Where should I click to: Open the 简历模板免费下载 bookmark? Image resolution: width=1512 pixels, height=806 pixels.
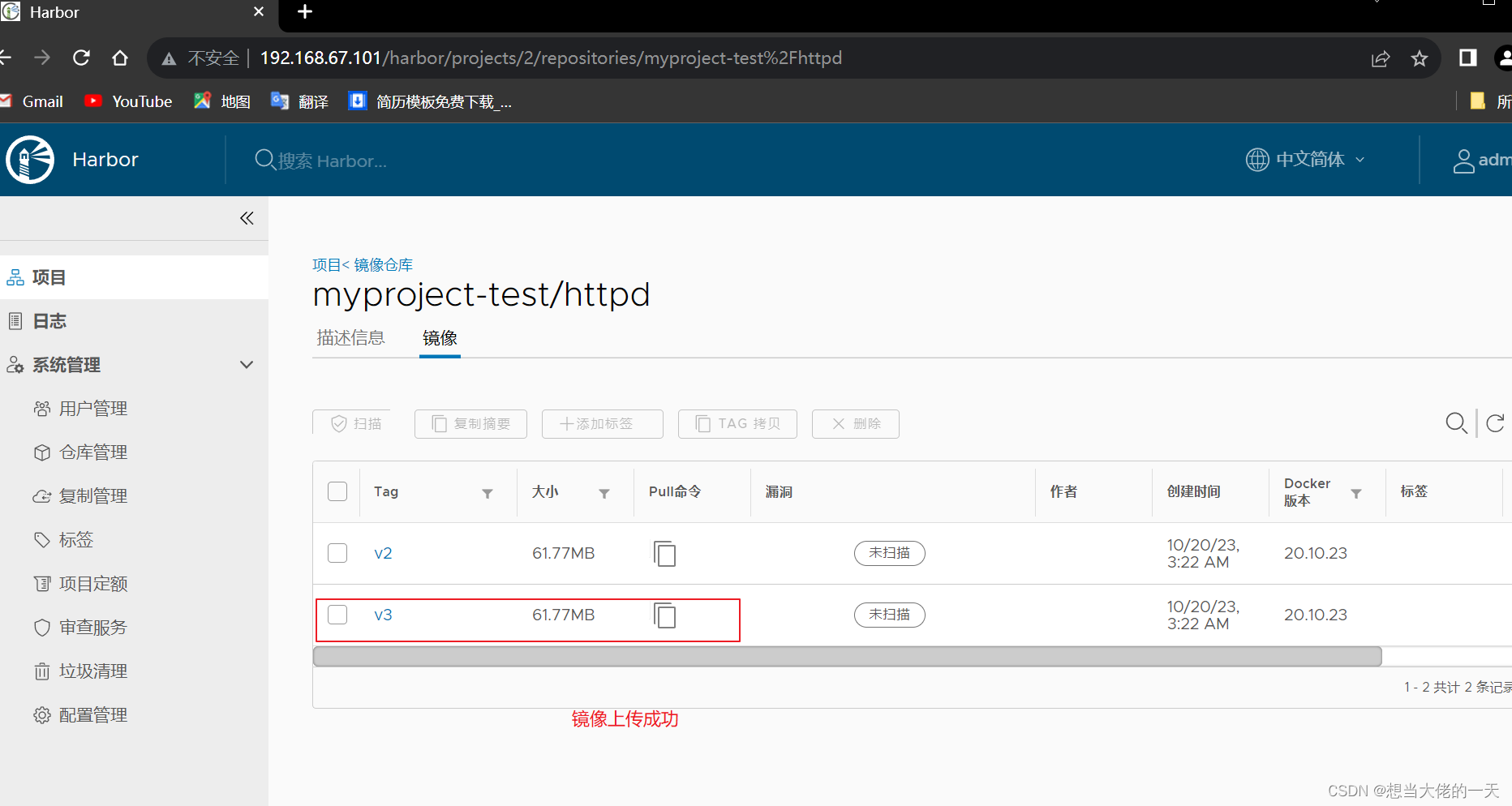[431, 101]
